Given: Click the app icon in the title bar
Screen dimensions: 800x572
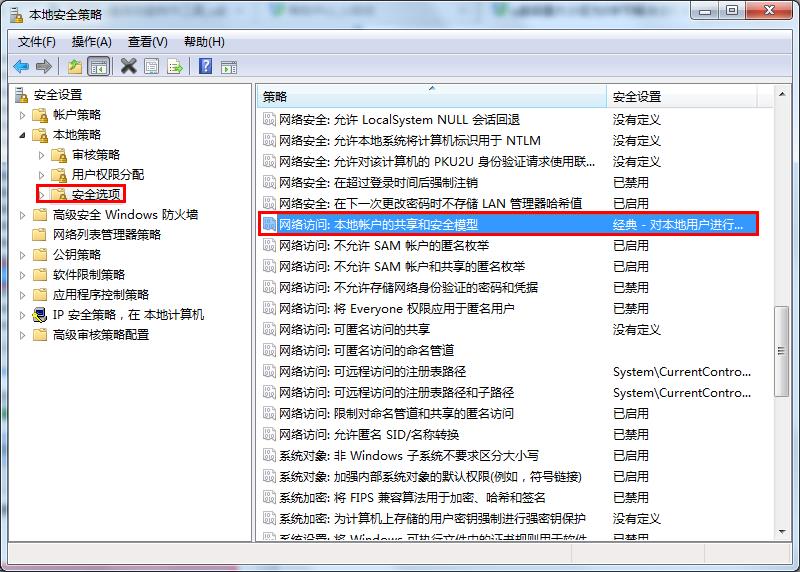Looking at the screenshot, I should (17, 15).
